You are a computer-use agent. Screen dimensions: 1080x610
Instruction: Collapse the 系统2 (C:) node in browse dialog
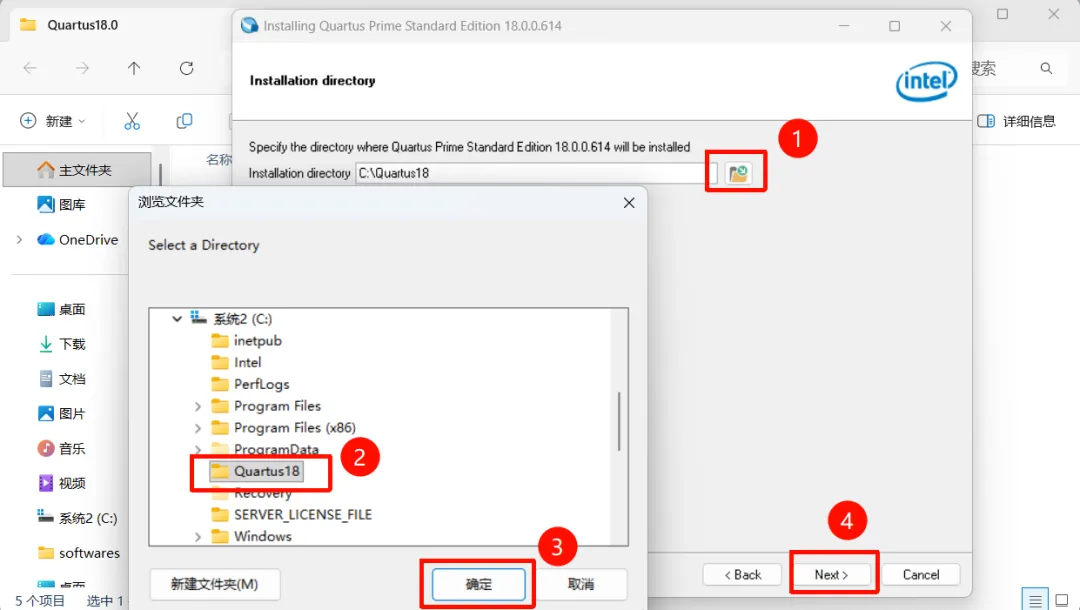[177, 319]
